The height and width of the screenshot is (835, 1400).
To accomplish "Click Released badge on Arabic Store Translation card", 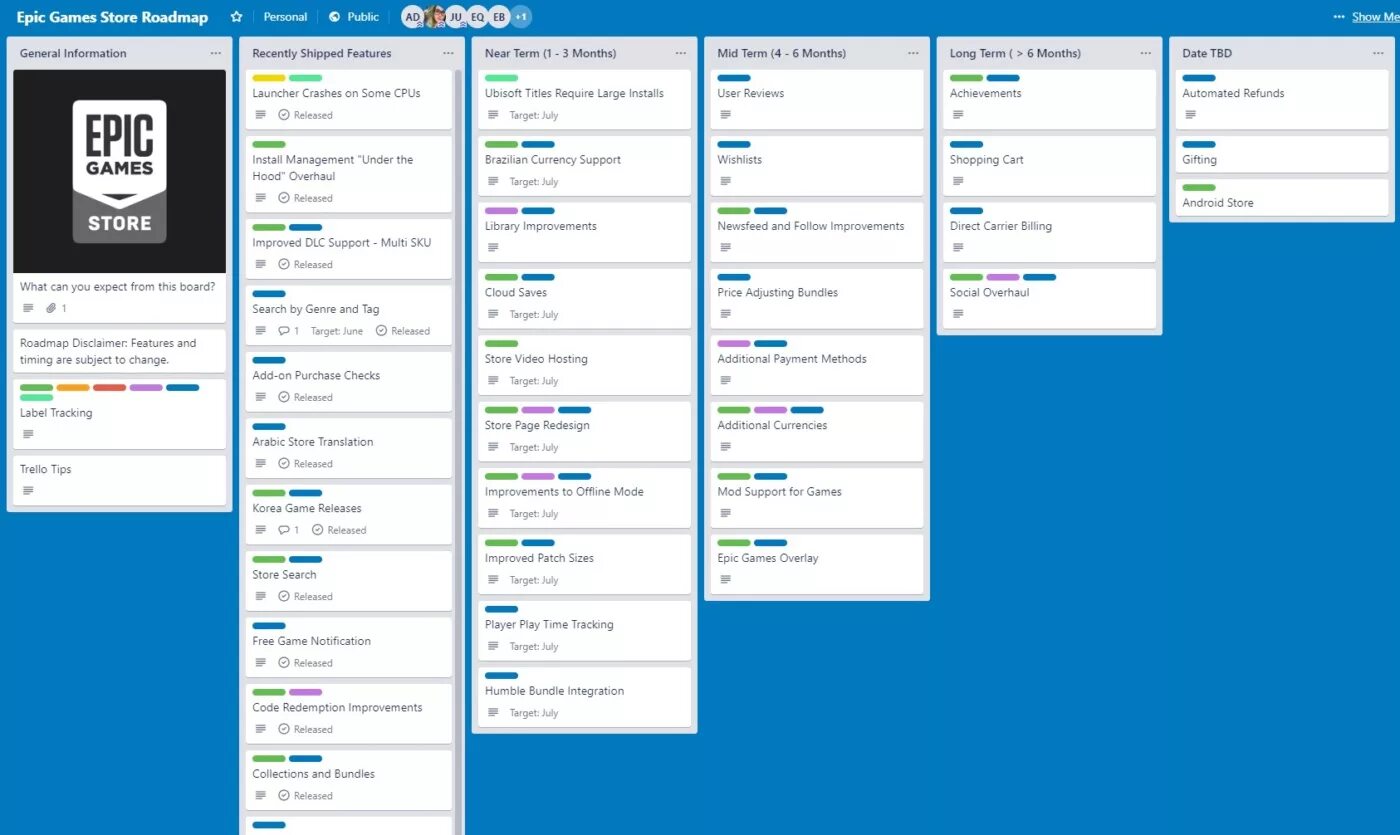I will 305,464.
